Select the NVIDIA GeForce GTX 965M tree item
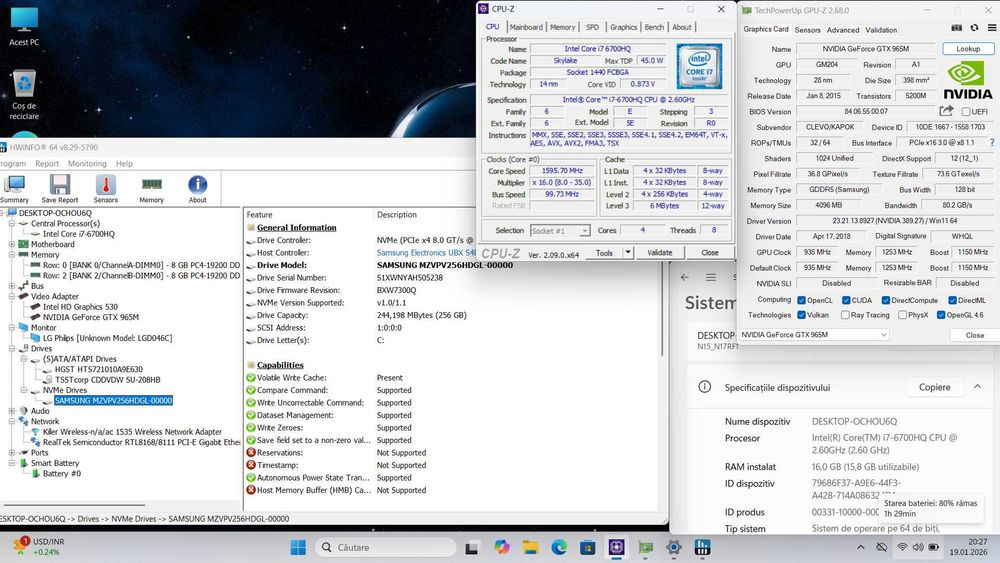 [90, 317]
